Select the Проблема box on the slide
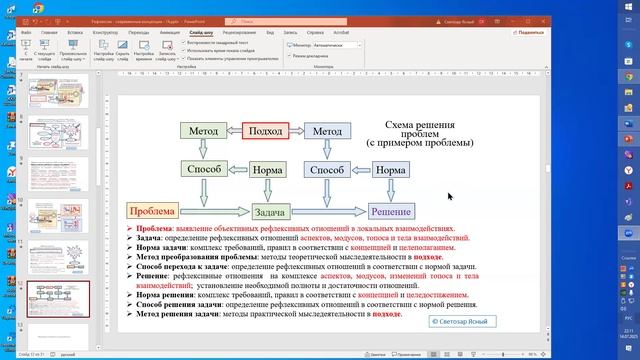The width and height of the screenshot is (640, 360). click(x=152, y=211)
